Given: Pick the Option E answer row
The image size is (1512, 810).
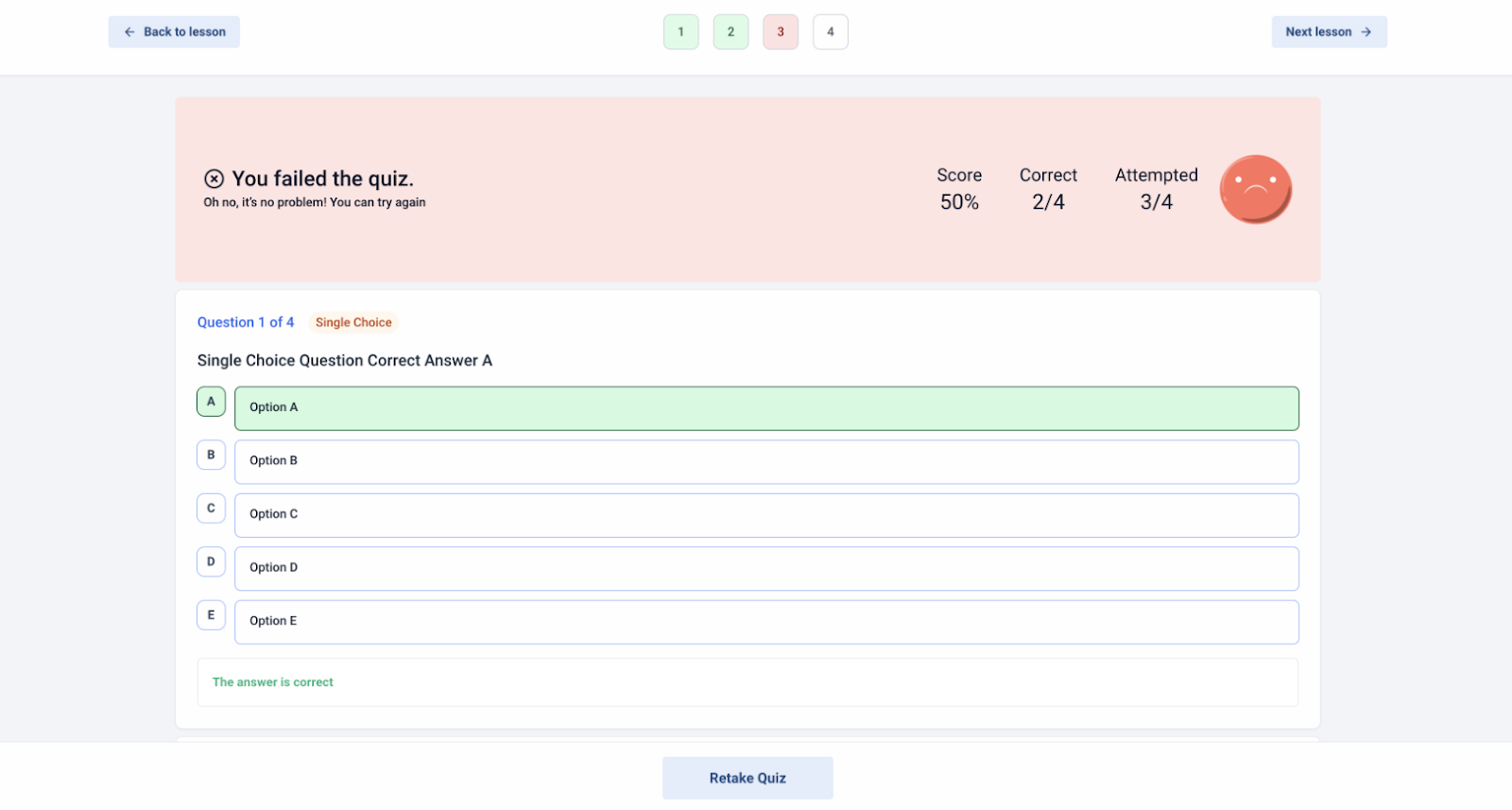Looking at the screenshot, I should tap(765, 622).
